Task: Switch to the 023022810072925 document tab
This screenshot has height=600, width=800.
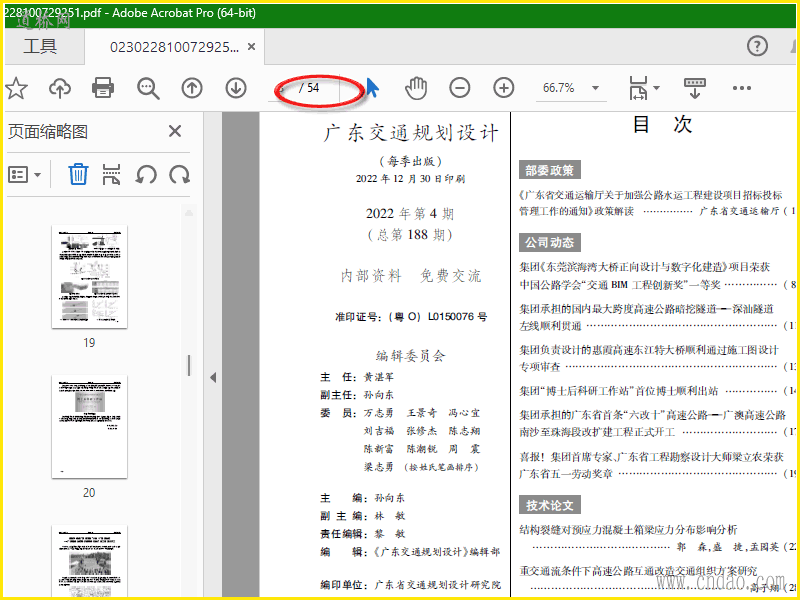Action: [174, 47]
